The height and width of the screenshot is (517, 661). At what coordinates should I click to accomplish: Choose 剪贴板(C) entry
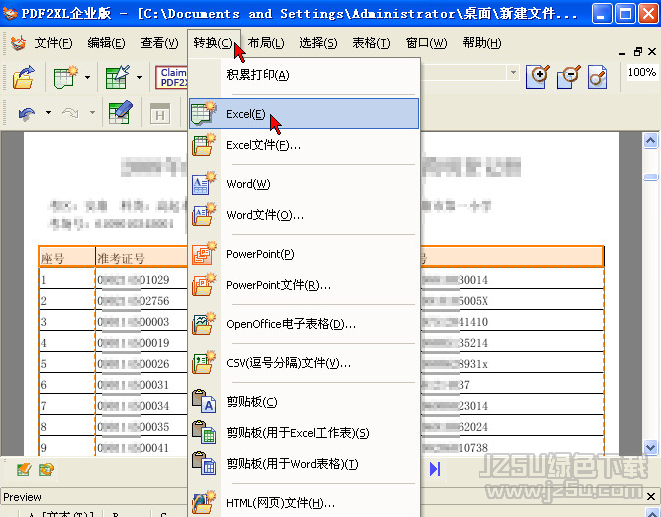(x=304, y=401)
